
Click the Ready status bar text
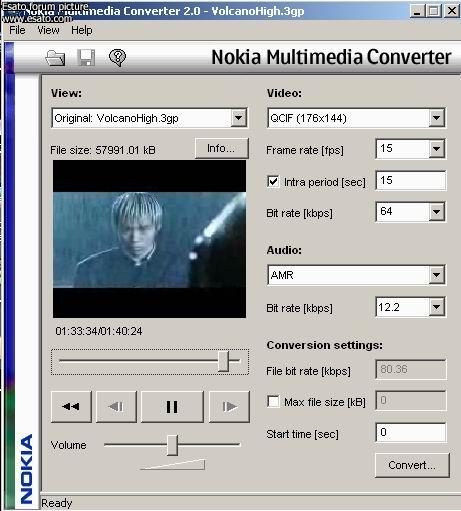click(57, 503)
